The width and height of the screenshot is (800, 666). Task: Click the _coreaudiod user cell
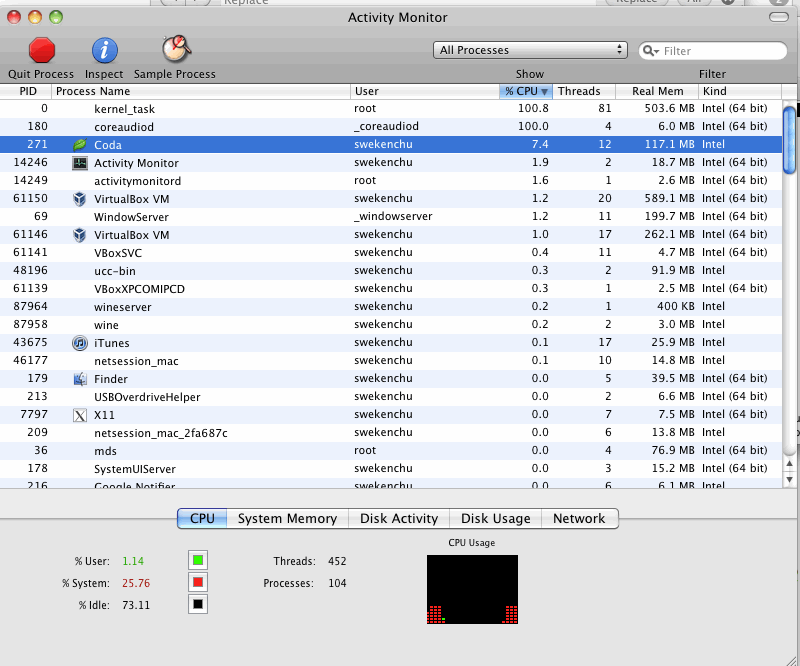[386, 126]
